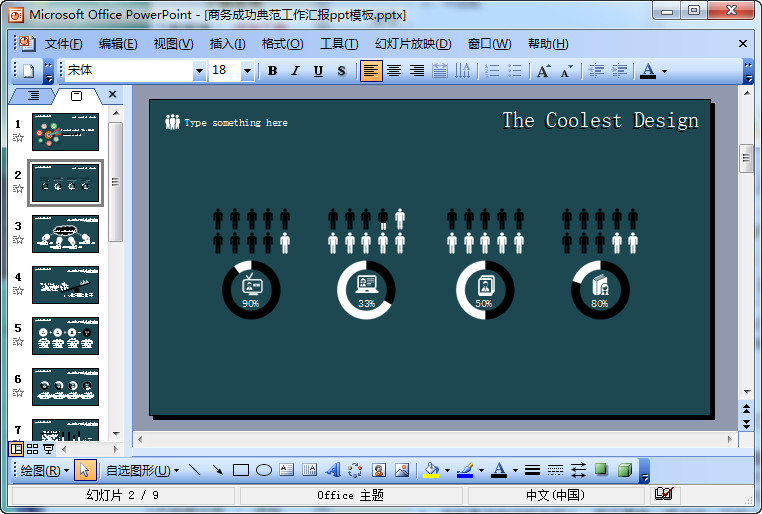762x514 pixels.
Task: Click the font size field showing 18
Action: 225,70
